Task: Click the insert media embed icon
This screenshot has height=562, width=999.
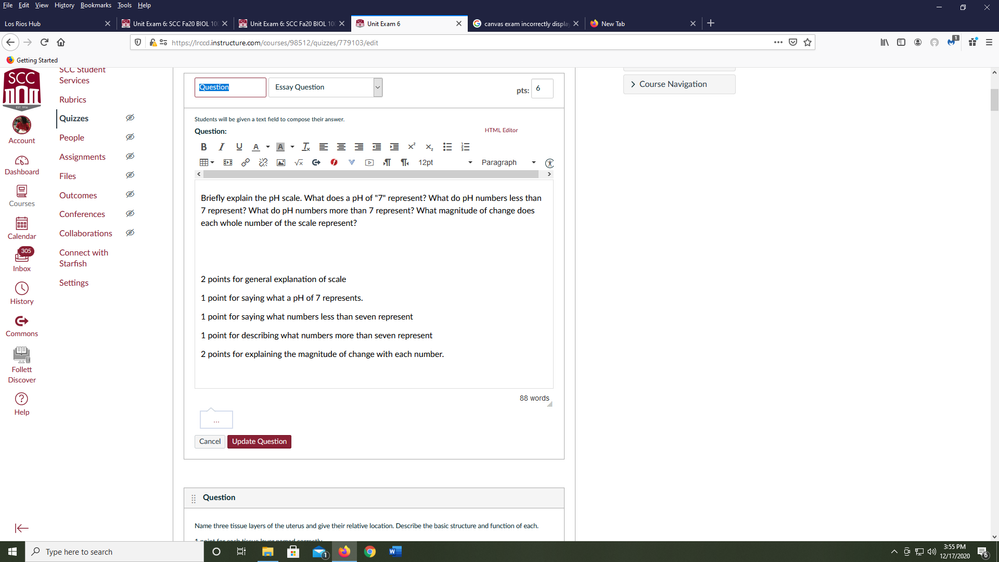Action: click(x=227, y=162)
